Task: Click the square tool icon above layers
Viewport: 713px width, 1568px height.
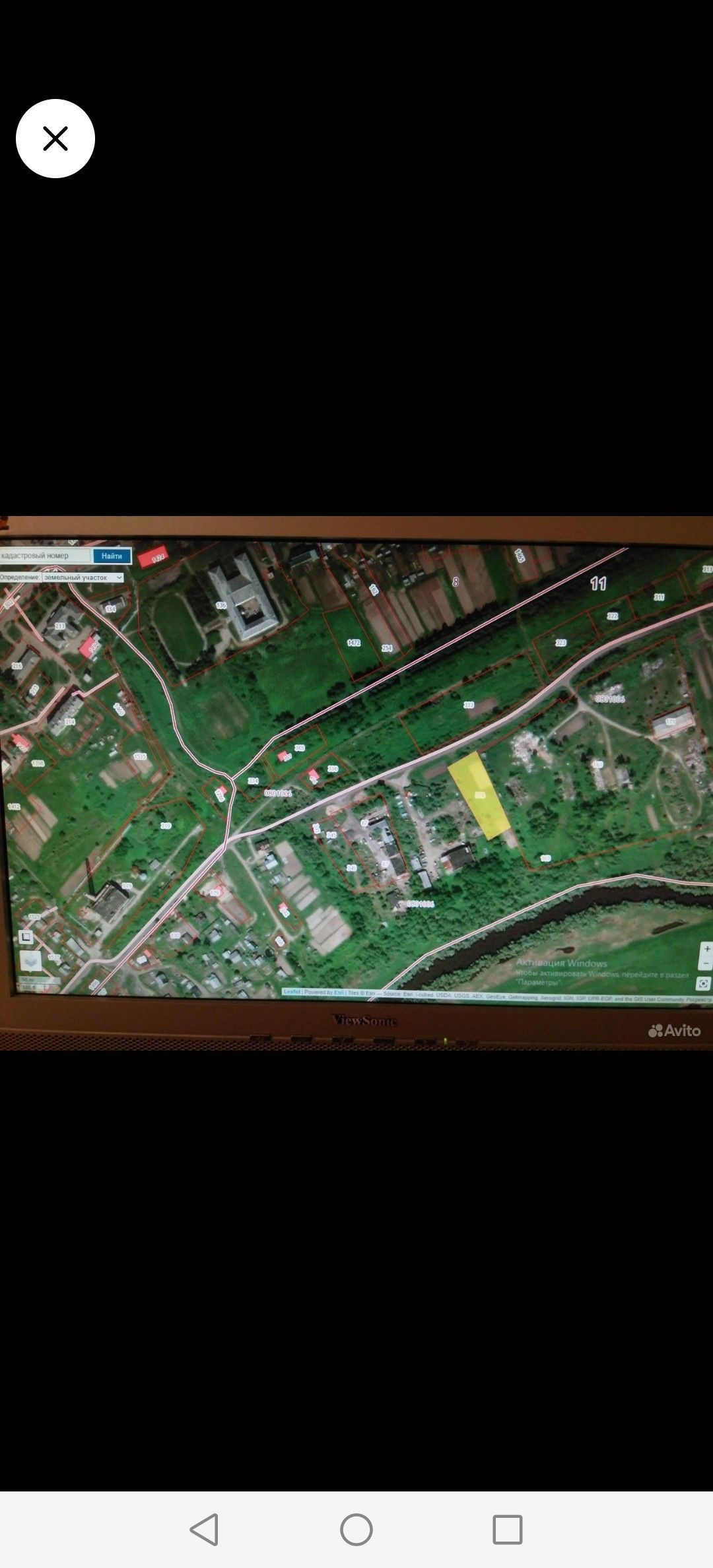Action: 25,936
